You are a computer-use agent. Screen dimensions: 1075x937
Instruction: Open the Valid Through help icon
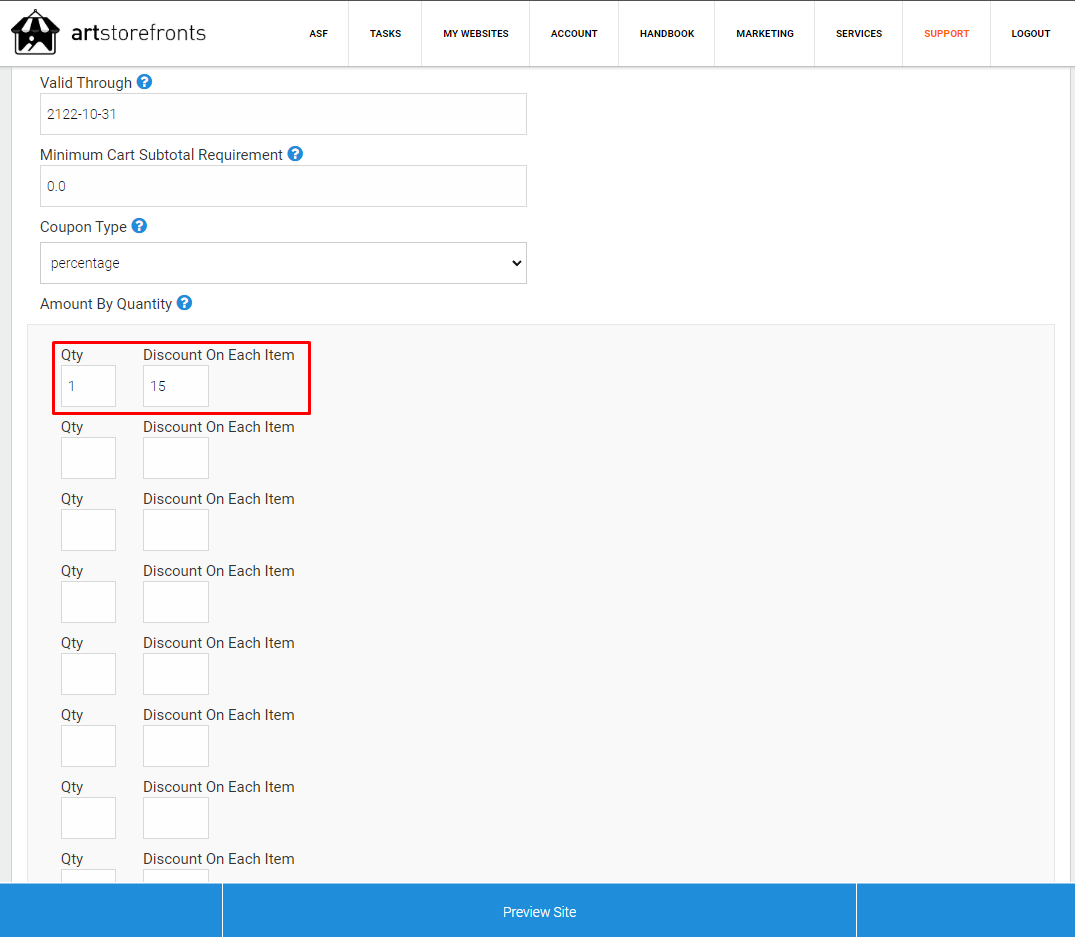click(144, 82)
